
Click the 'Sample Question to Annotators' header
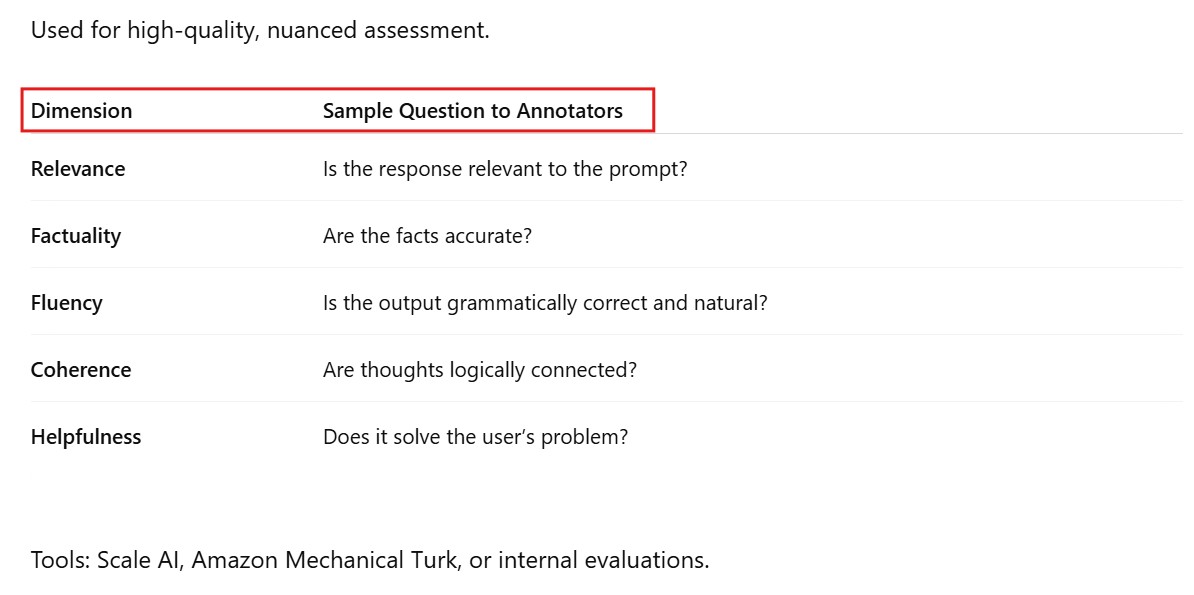point(472,111)
